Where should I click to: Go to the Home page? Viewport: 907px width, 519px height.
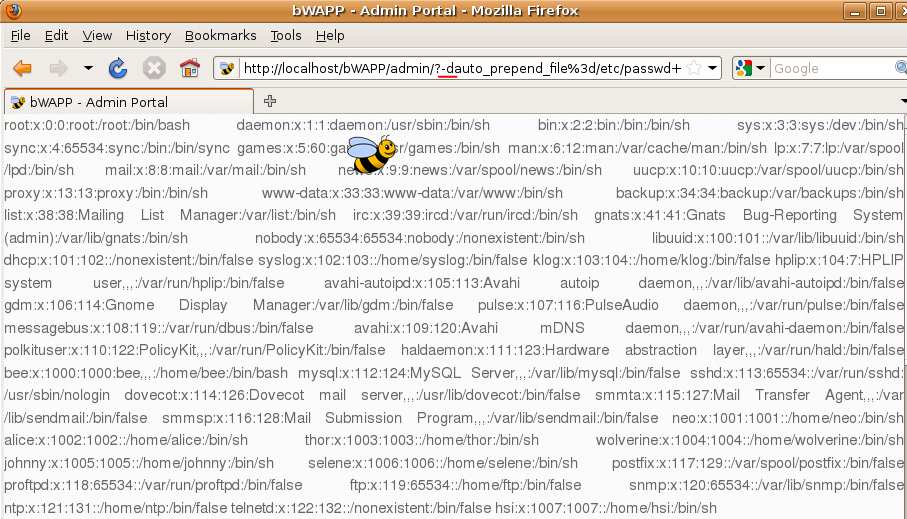tap(189, 68)
